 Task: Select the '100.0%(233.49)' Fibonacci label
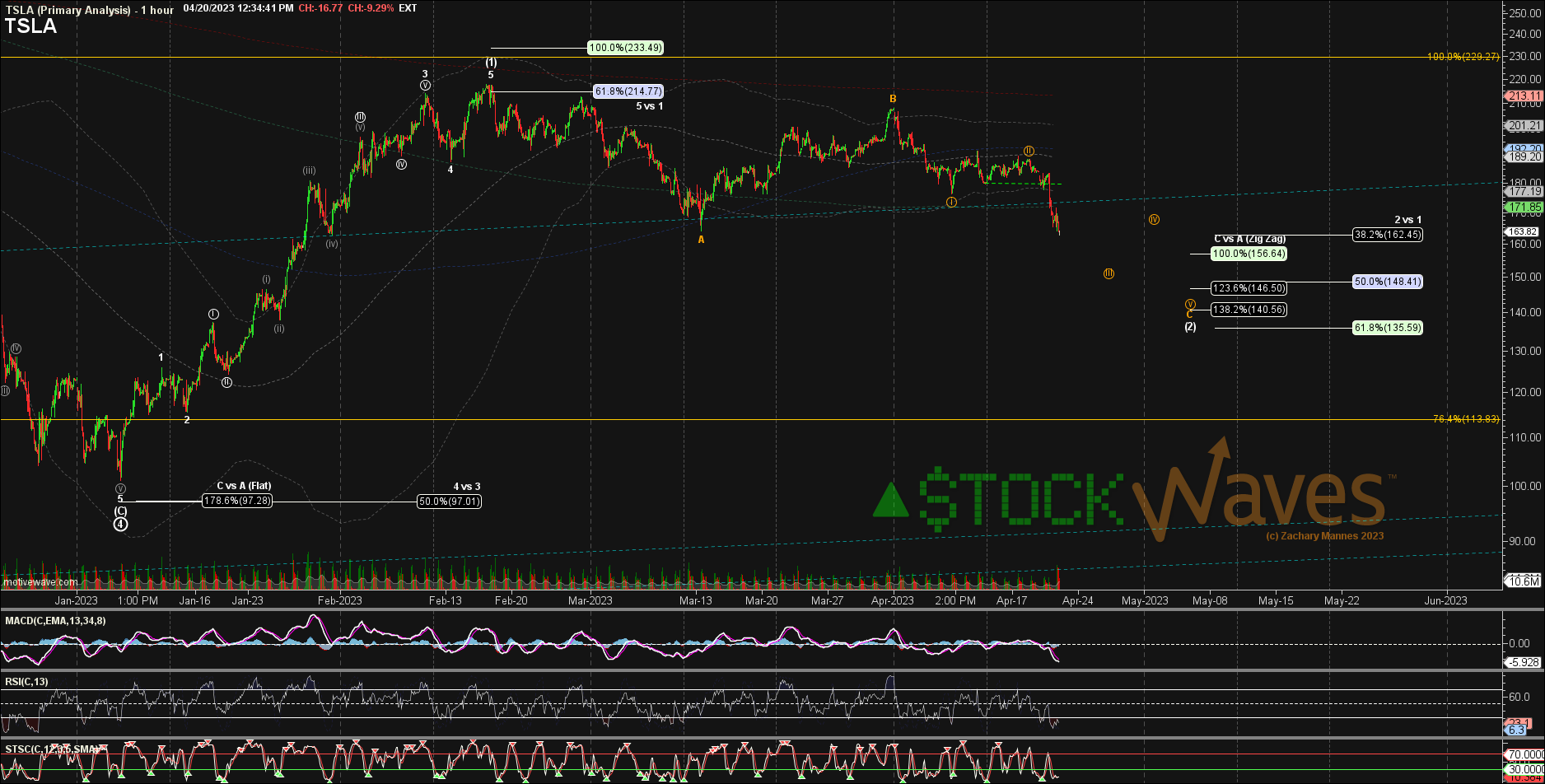(625, 48)
